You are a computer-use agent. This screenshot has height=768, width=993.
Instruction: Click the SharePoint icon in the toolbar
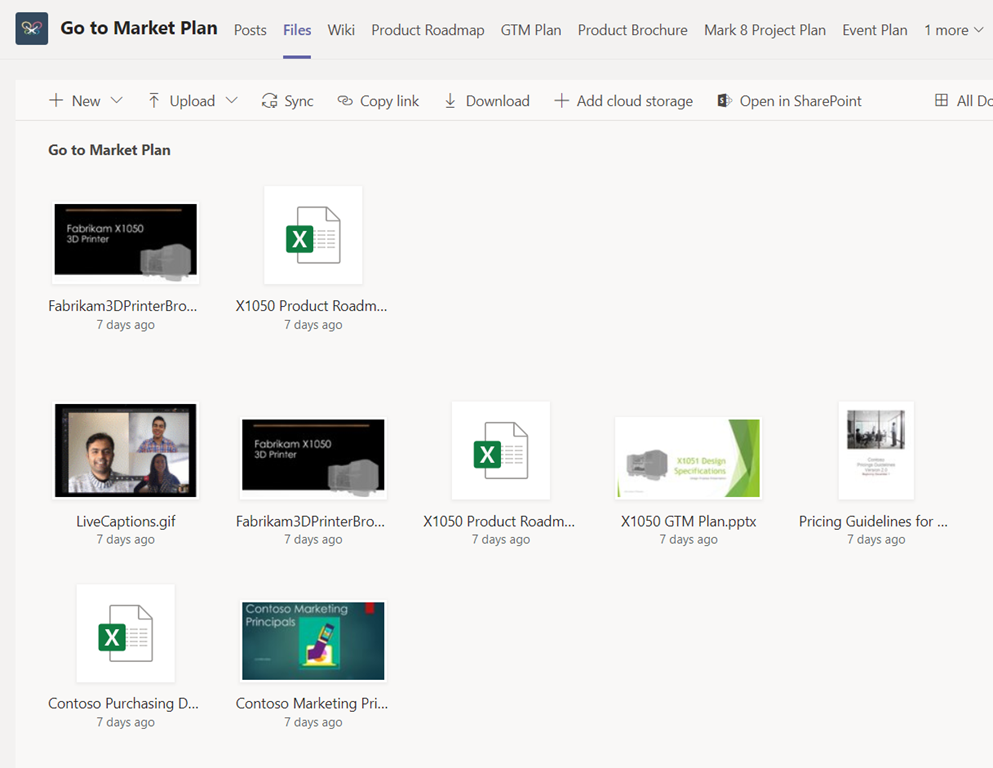(x=724, y=101)
